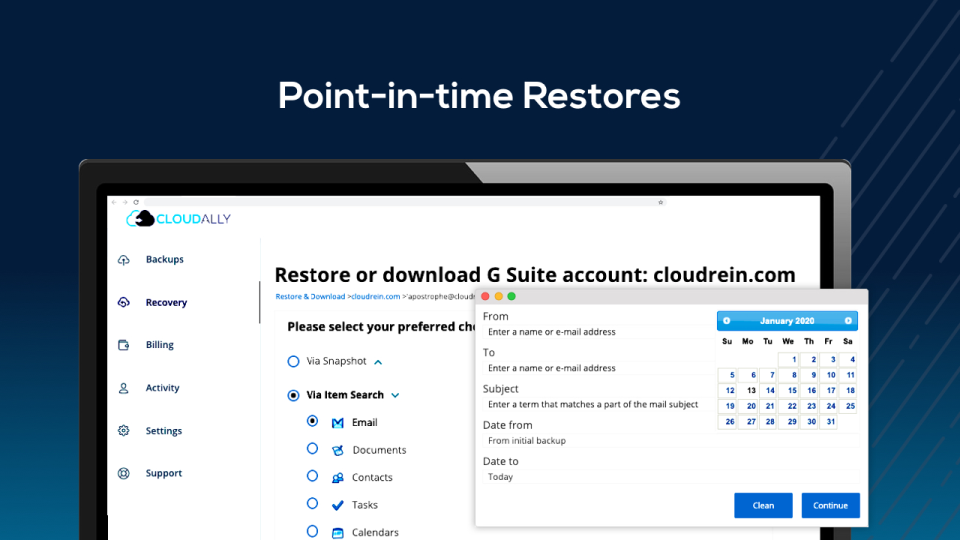Click the Billing wallet icon

[x=124, y=345]
